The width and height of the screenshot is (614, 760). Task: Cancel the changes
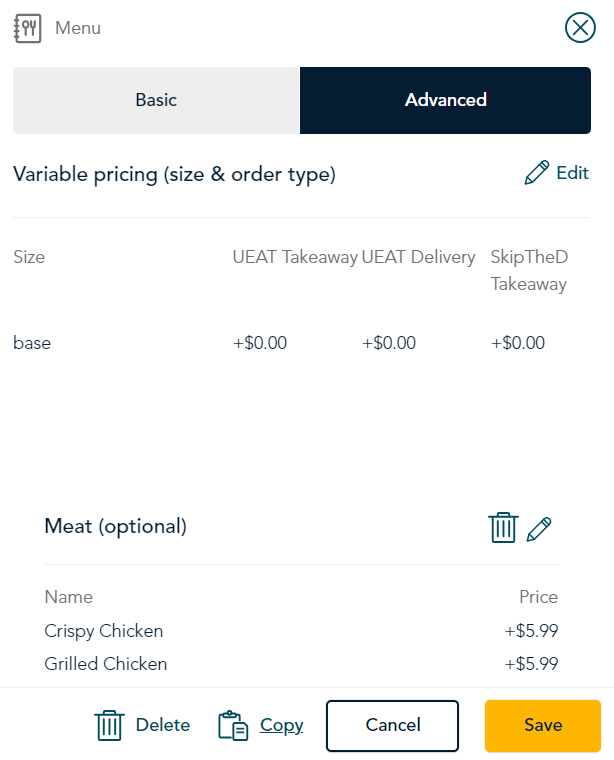pos(393,726)
